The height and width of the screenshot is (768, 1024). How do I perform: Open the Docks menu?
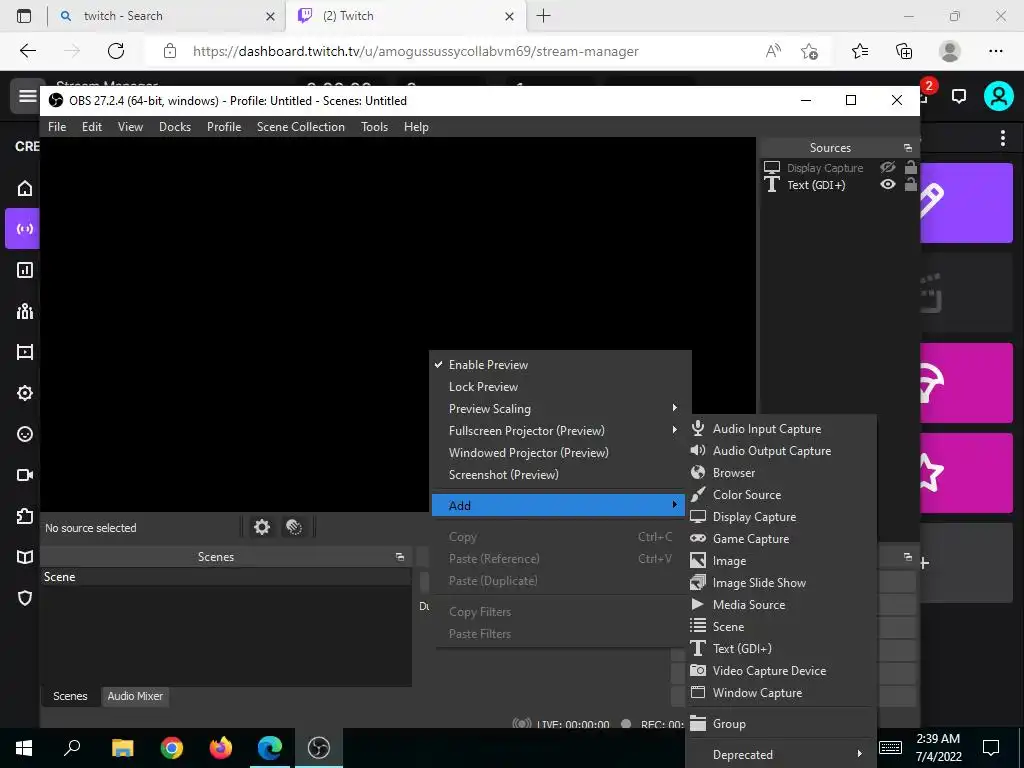pos(175,127)
